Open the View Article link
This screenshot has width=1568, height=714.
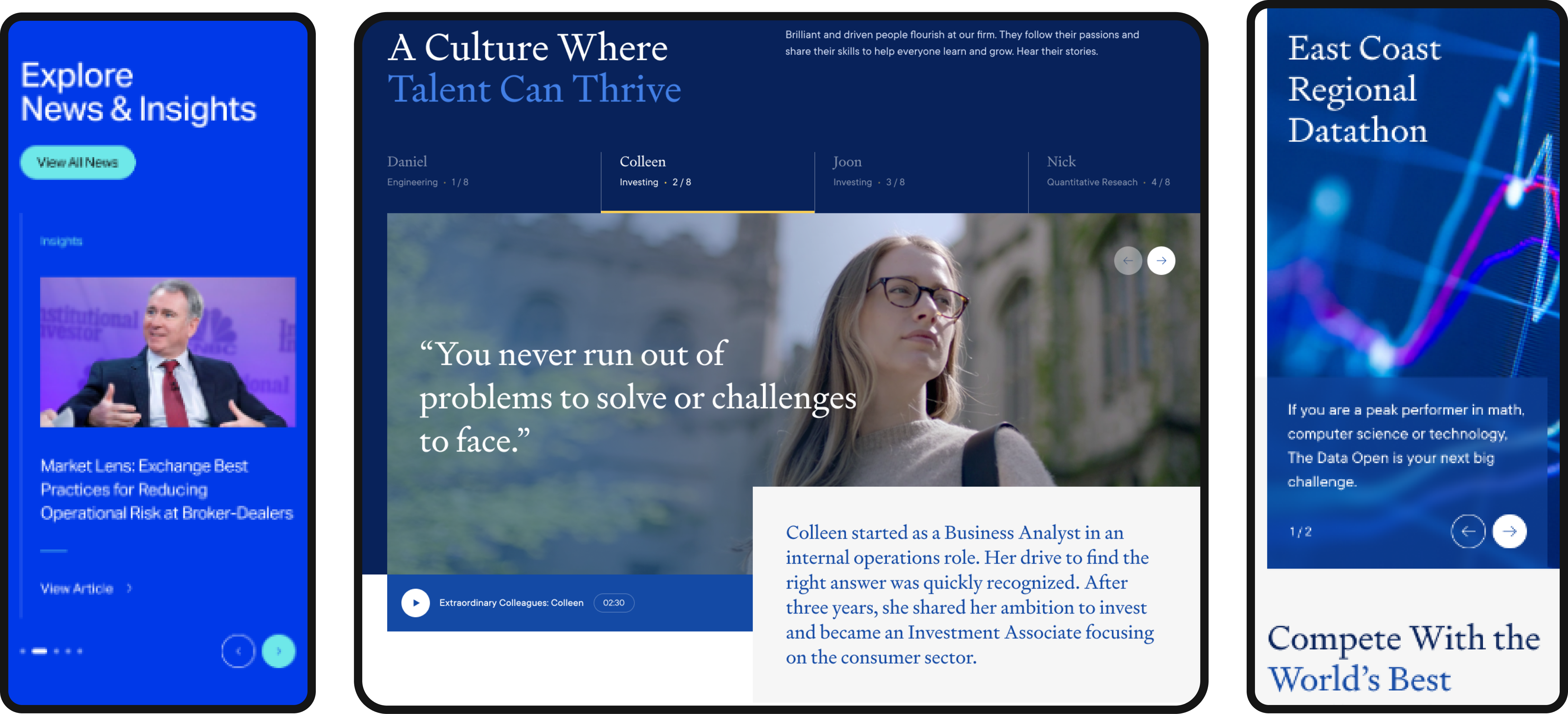(77, 589)
